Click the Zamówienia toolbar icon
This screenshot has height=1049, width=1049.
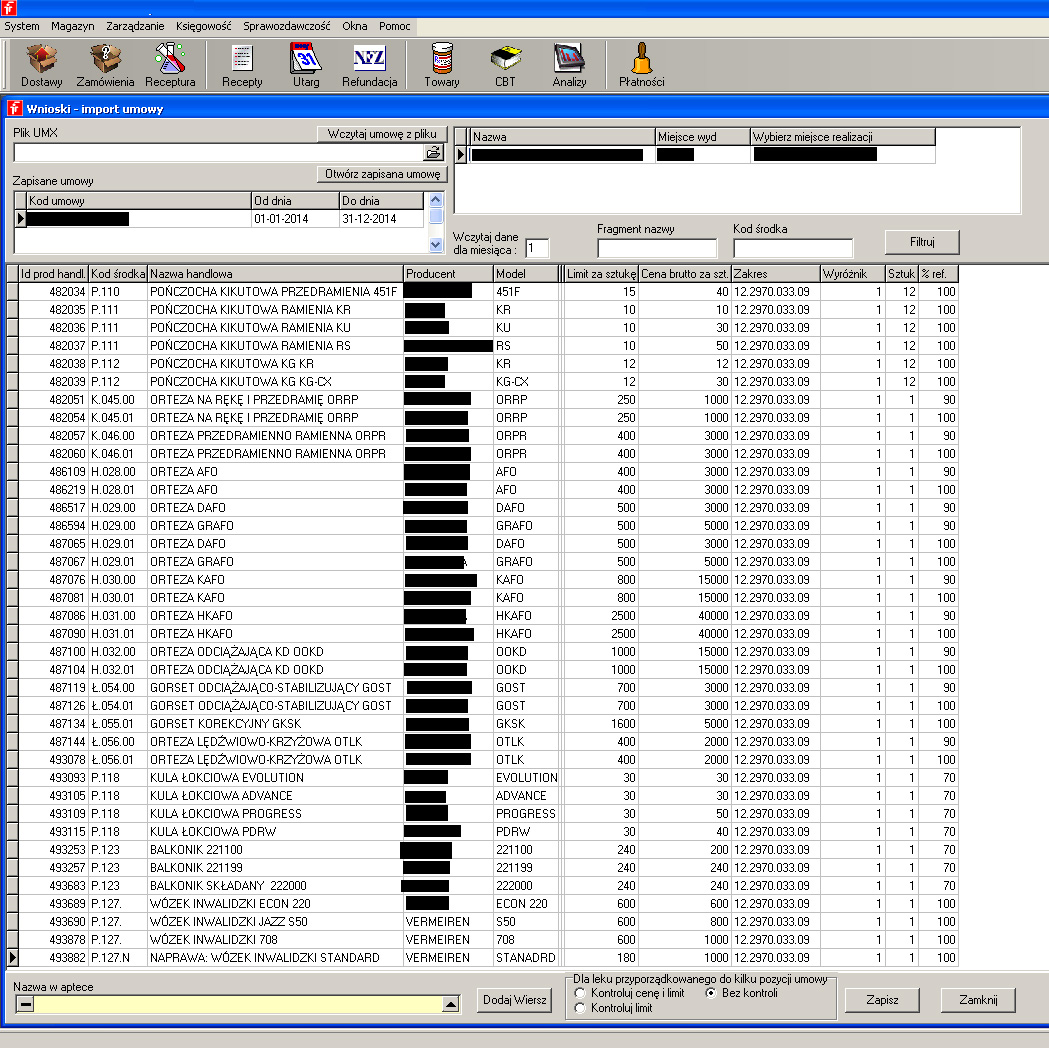(106, 65)
